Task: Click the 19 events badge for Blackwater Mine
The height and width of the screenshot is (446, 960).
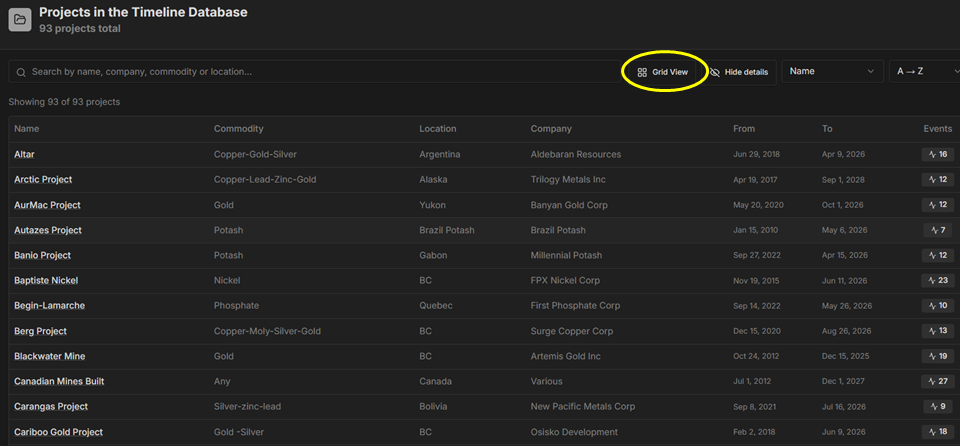Action: [938, 357]
